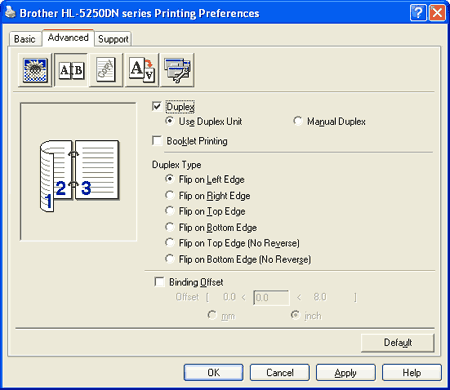450x390 pixels.
Task: Open the Page Setting icon with letters A
Action: click(x=142, y=70)
